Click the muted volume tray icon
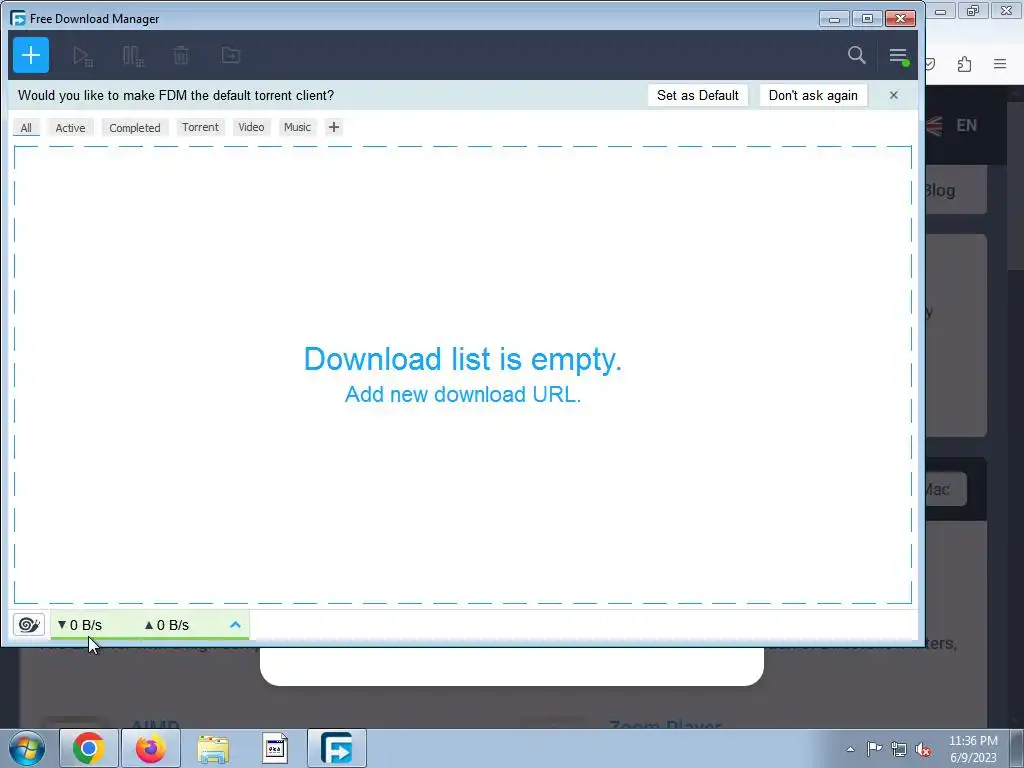This screenshot has height=768, width=1024. tap(923, 749)
